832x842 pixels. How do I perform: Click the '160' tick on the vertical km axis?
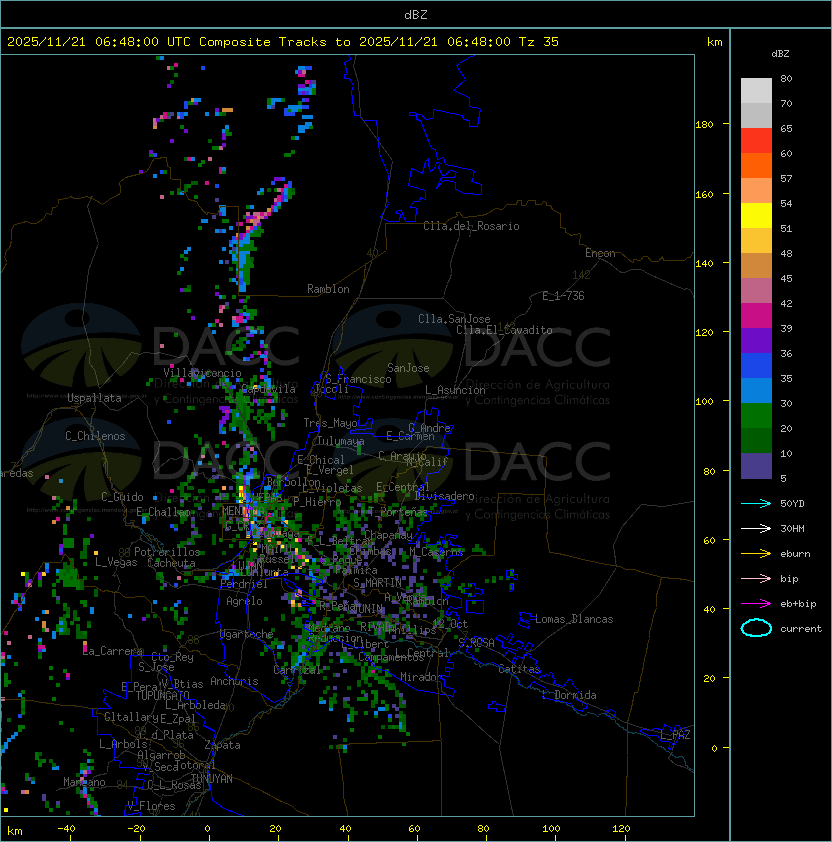pos(704,194)
